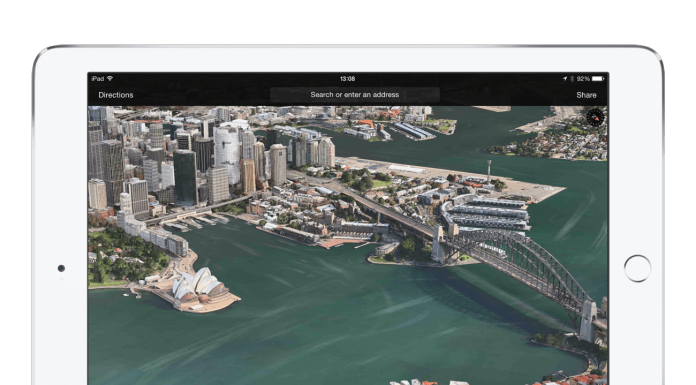Tap the compass icon on the map
The image size is (696, 385).
pos(595,117)
